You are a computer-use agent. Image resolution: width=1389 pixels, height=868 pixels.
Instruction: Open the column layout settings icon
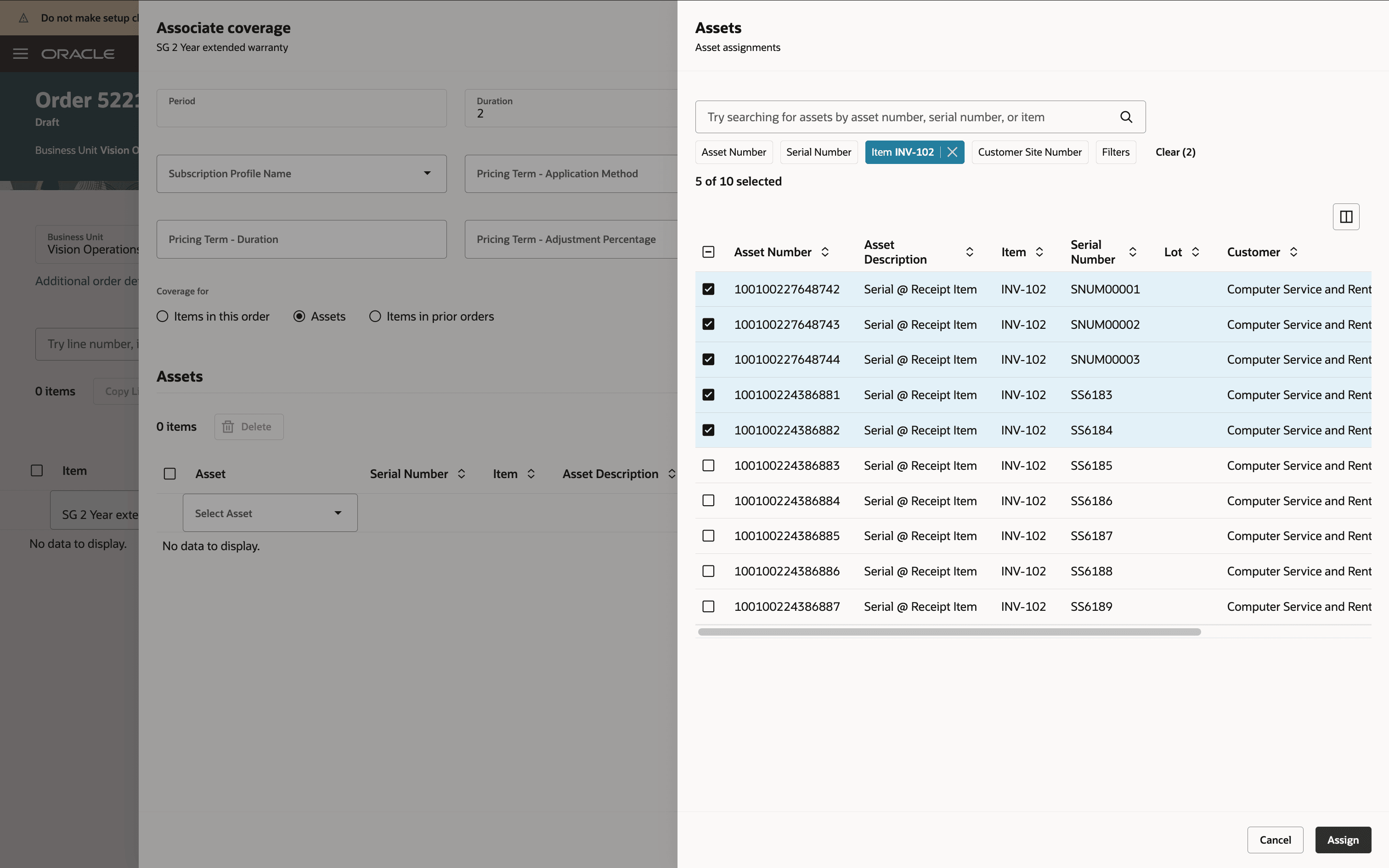[1346, 217]
